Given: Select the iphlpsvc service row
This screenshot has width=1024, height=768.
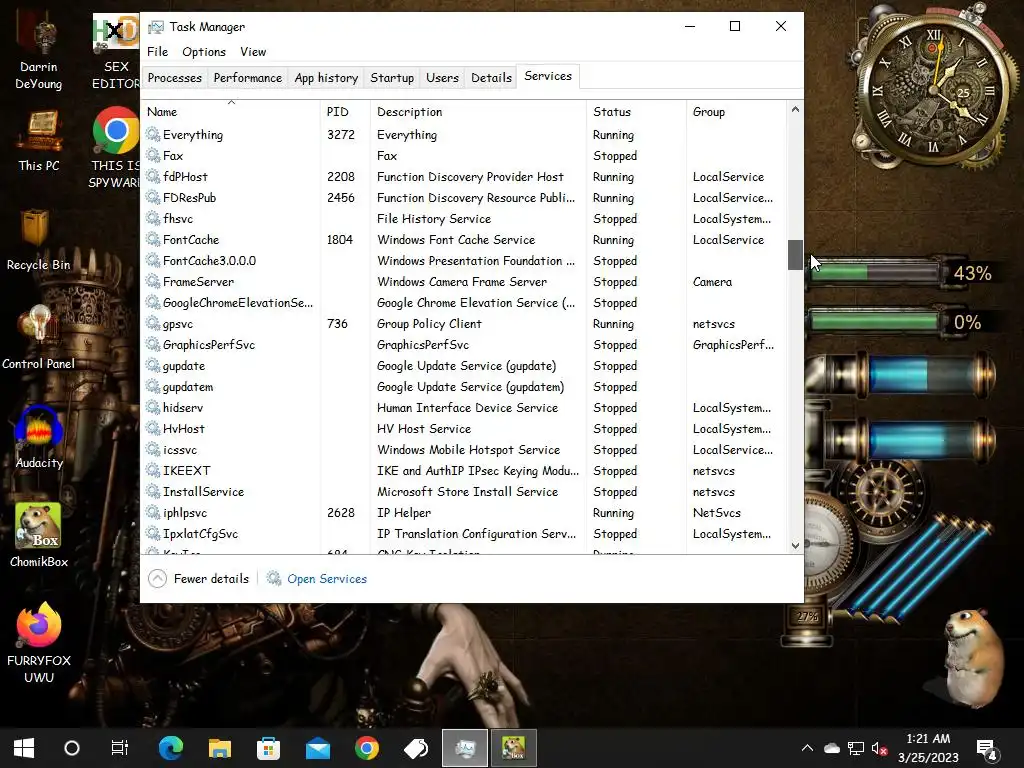Looking at the screenshot, I should coord(464,513).
